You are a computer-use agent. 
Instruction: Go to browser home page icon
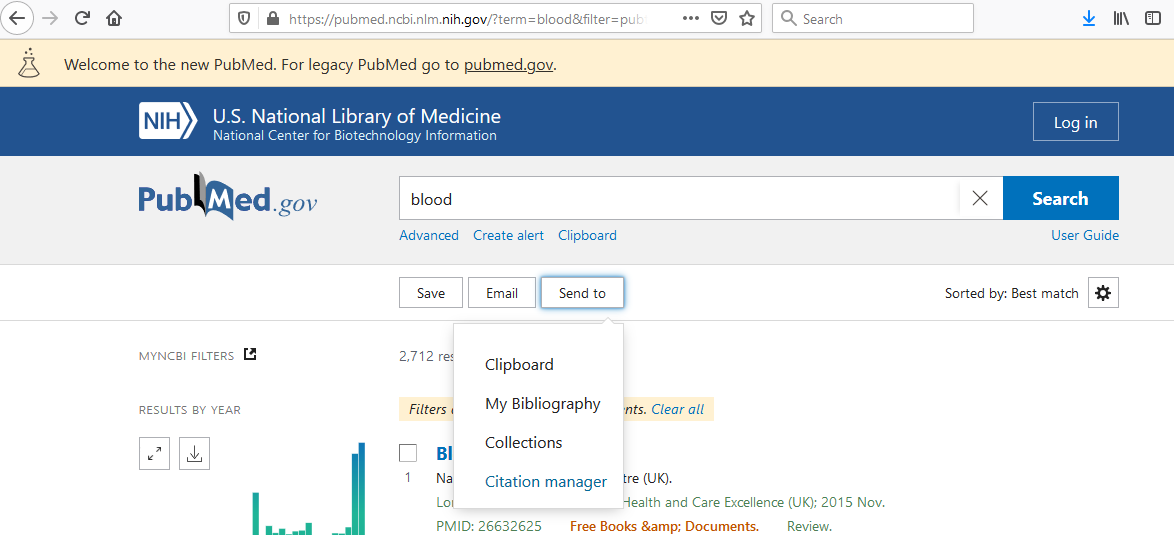click(x=114, y=18)
